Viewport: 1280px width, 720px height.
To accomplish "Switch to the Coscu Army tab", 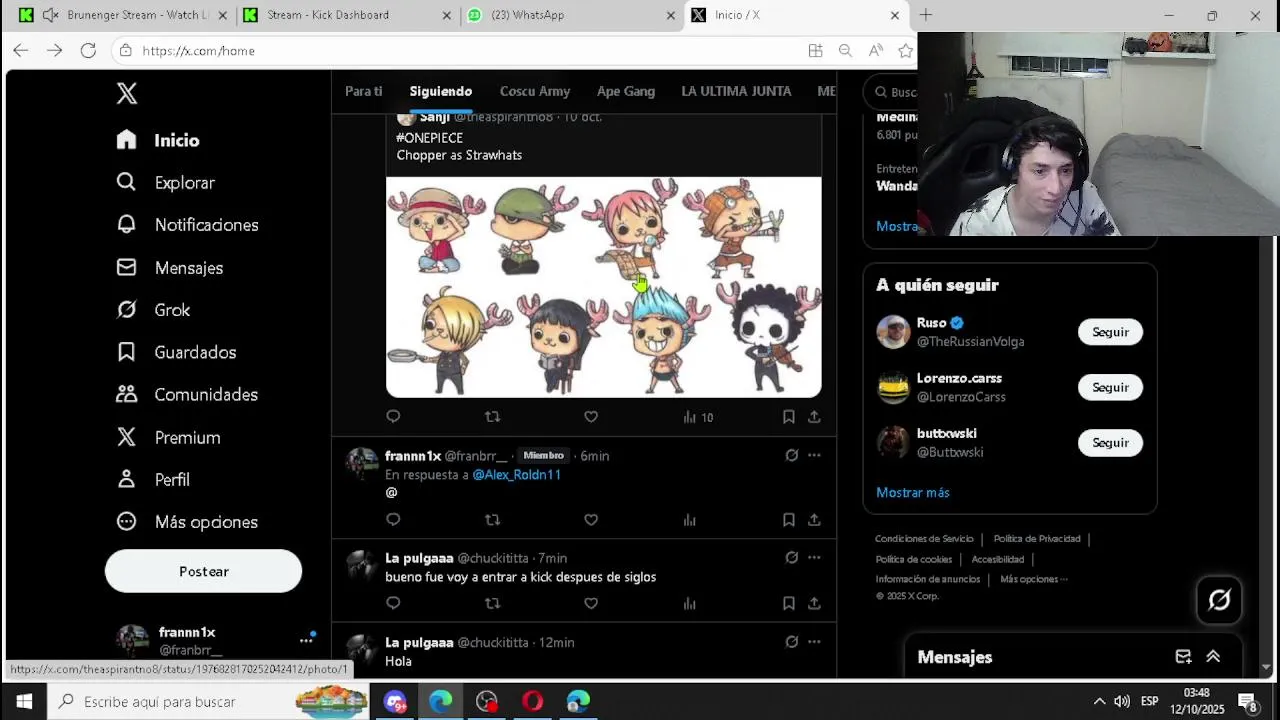I will [535, 91].
